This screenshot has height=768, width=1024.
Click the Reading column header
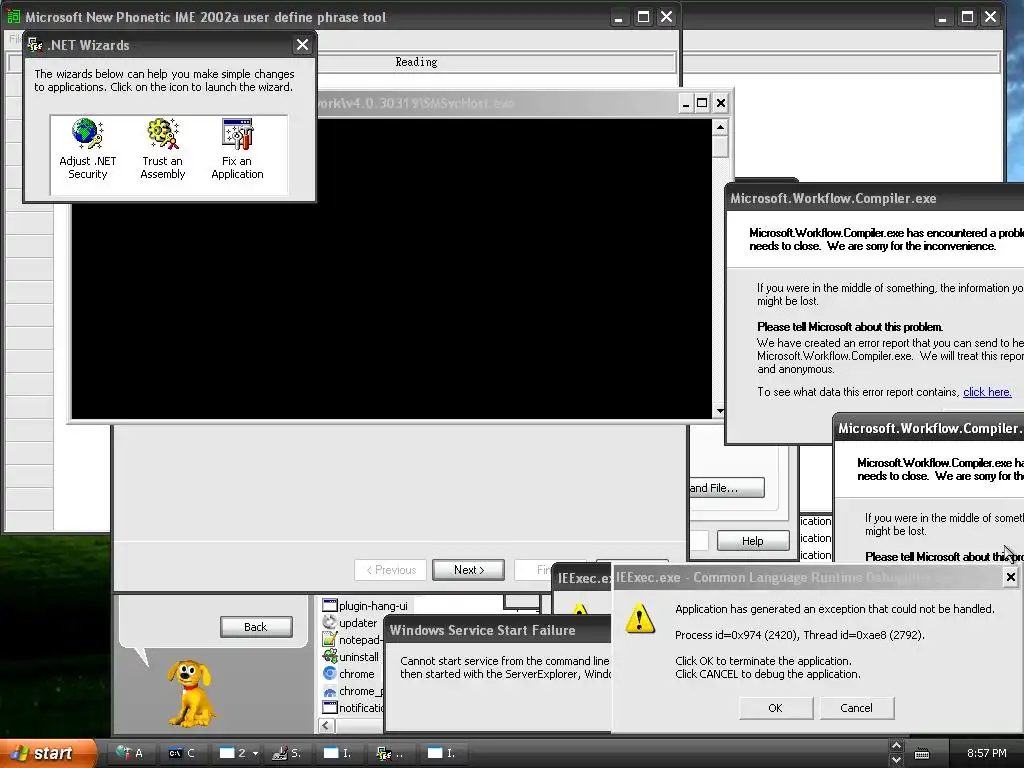click(x=416, y=62)
